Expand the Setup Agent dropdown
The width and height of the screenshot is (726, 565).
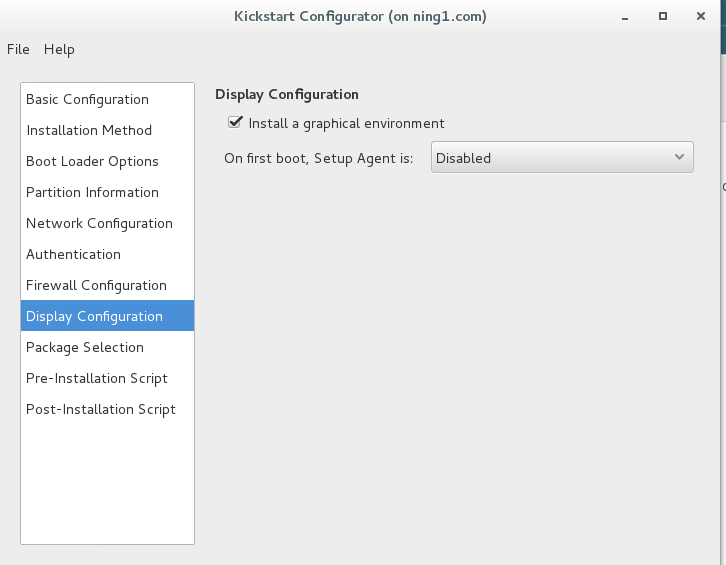pyautogui.click(x=561, y=157)
